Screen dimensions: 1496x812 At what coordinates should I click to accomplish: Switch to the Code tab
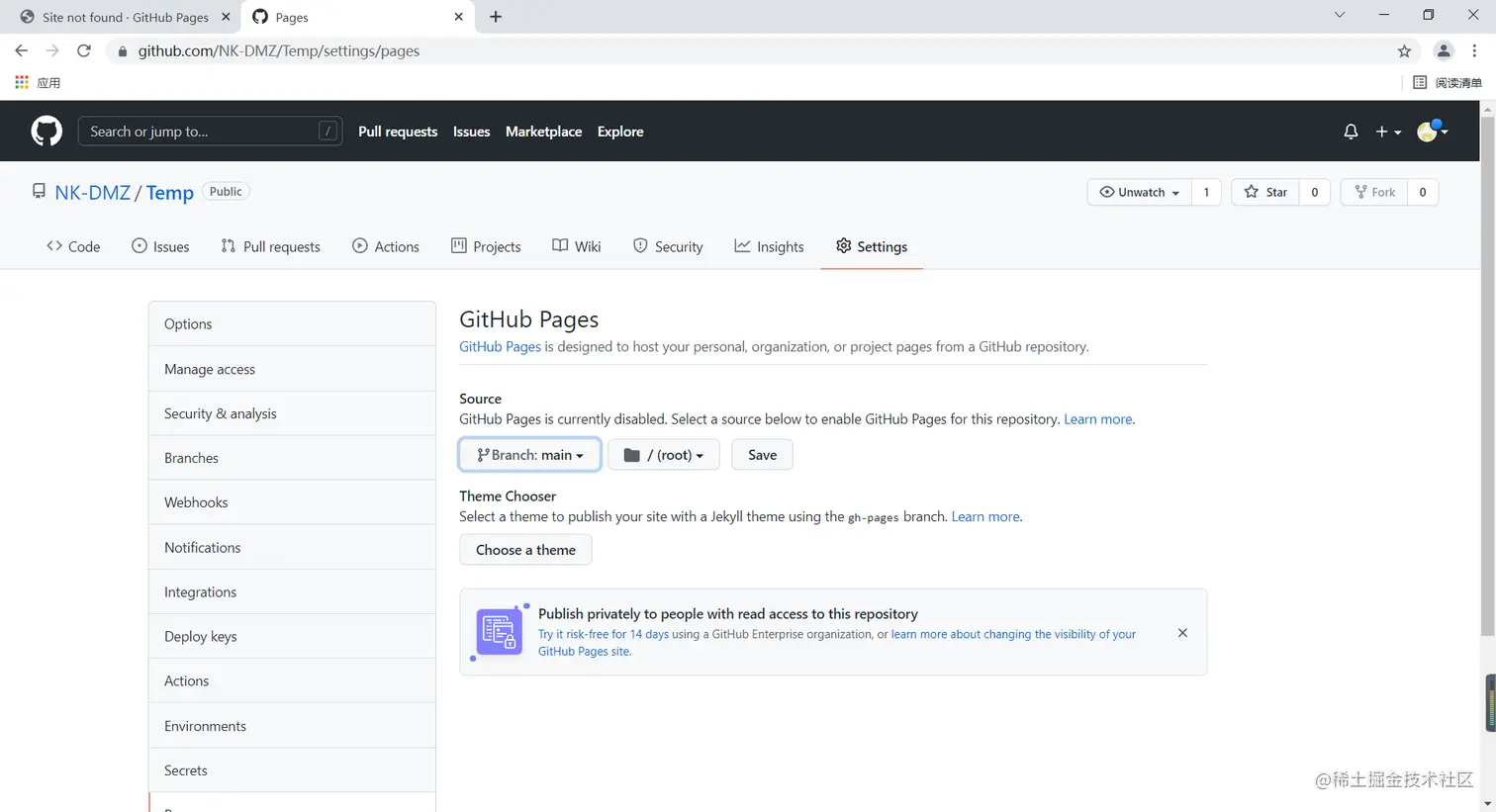73,246
